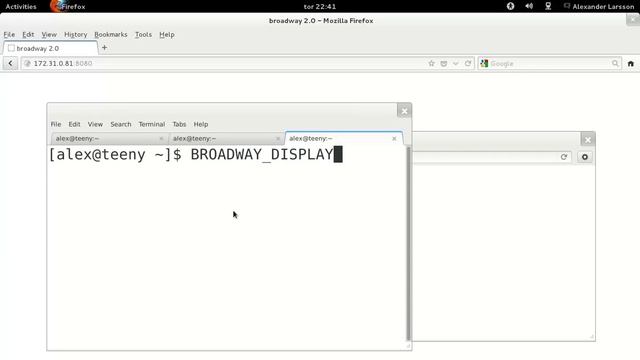Close the Firefox window
The width and height of the screenshot is (640, 360).
tap(633, 19)
